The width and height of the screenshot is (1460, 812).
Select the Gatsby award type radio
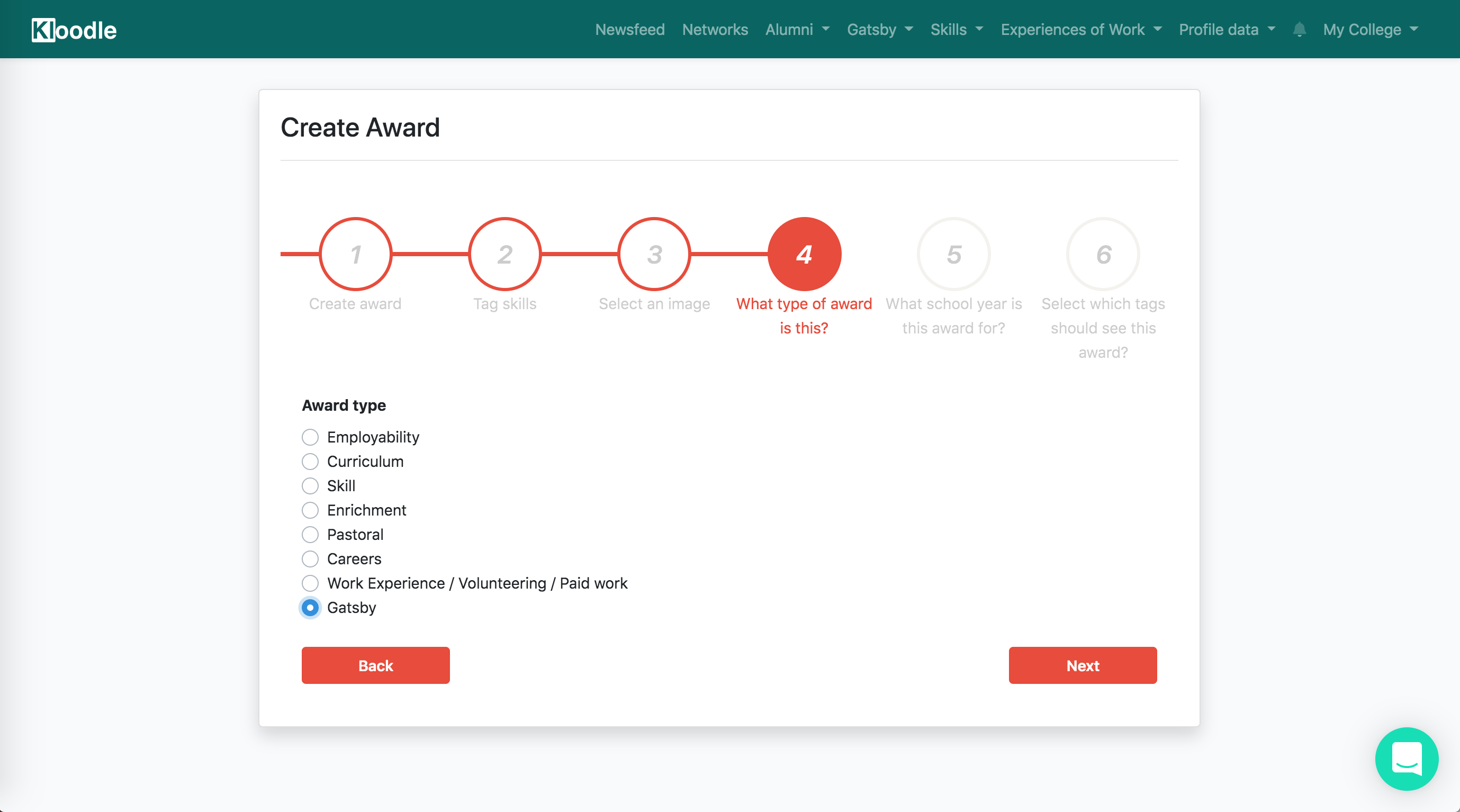310,608
